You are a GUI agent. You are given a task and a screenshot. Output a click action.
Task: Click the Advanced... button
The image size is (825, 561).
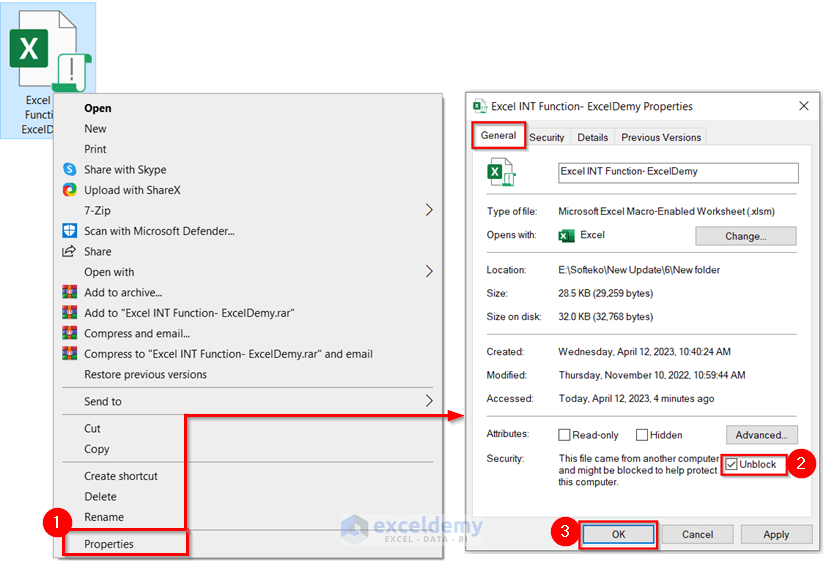[761, 435]
